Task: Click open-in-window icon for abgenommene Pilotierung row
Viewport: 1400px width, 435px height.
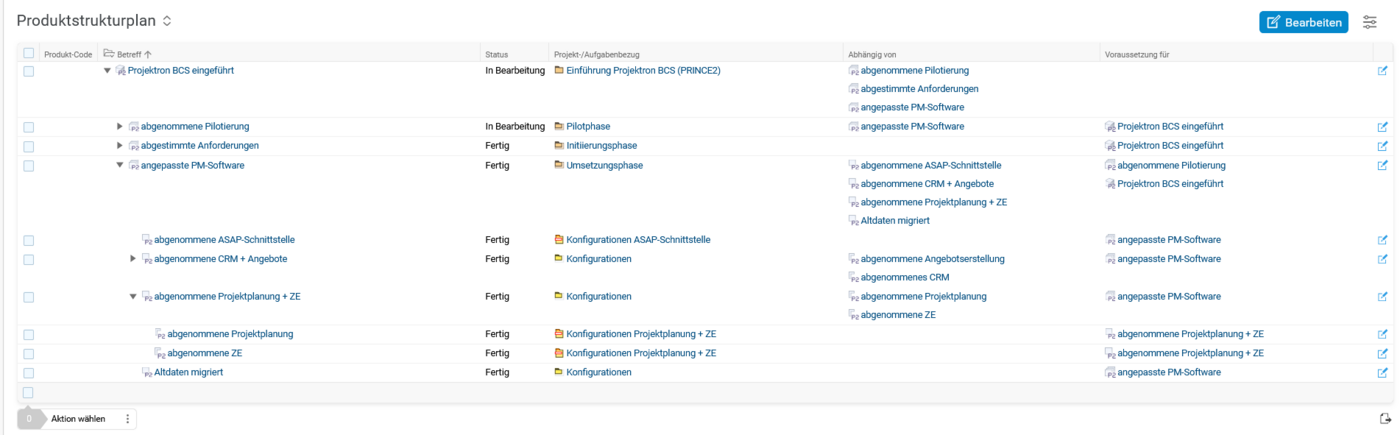Action: 1382,127
